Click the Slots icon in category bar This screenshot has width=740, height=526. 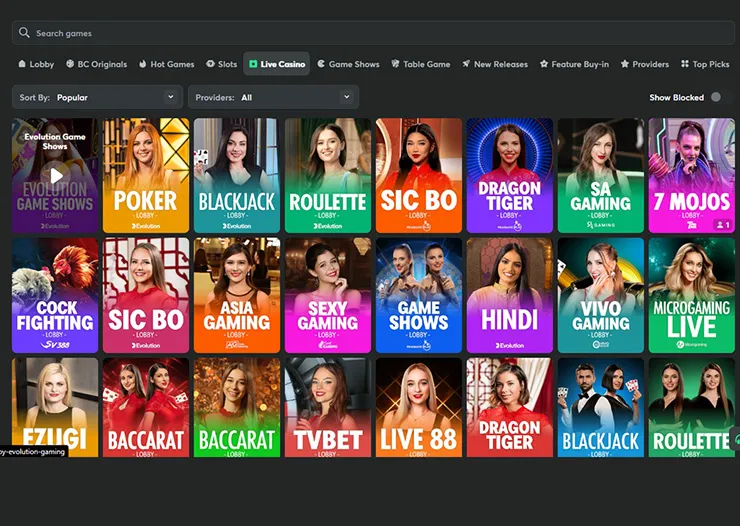click(211, 64)
